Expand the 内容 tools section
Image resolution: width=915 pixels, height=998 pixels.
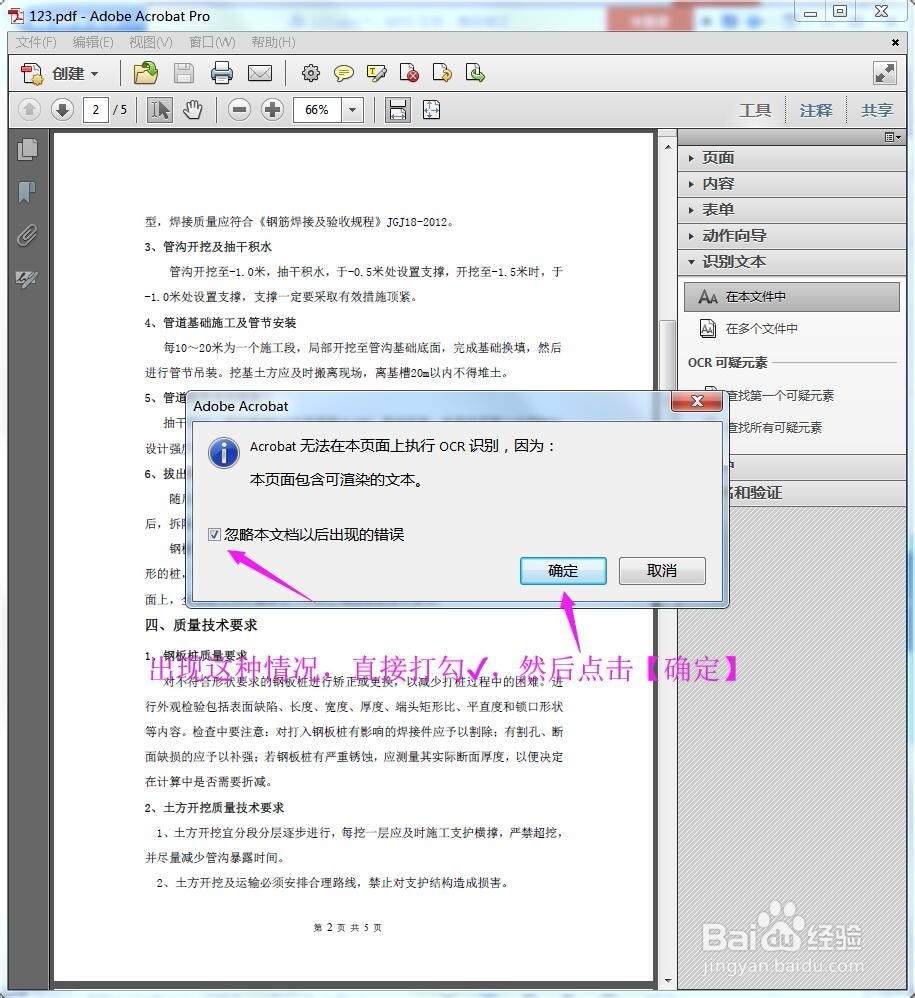[792, 184]
